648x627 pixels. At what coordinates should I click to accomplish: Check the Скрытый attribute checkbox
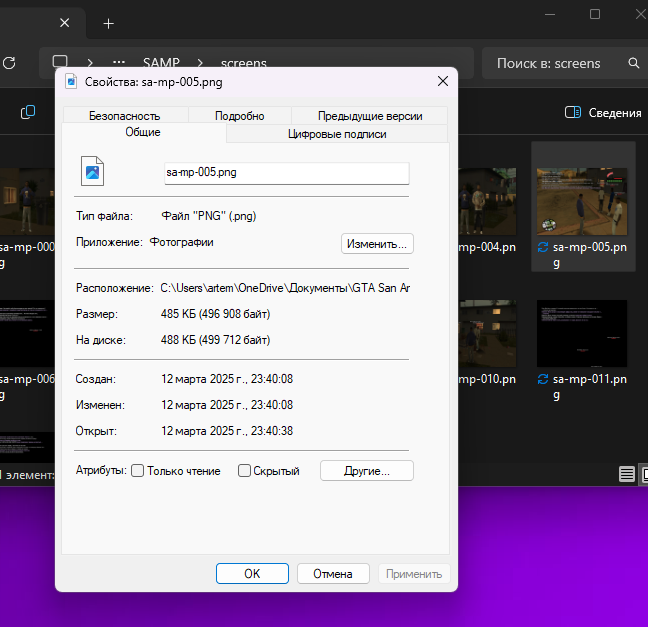244,471
